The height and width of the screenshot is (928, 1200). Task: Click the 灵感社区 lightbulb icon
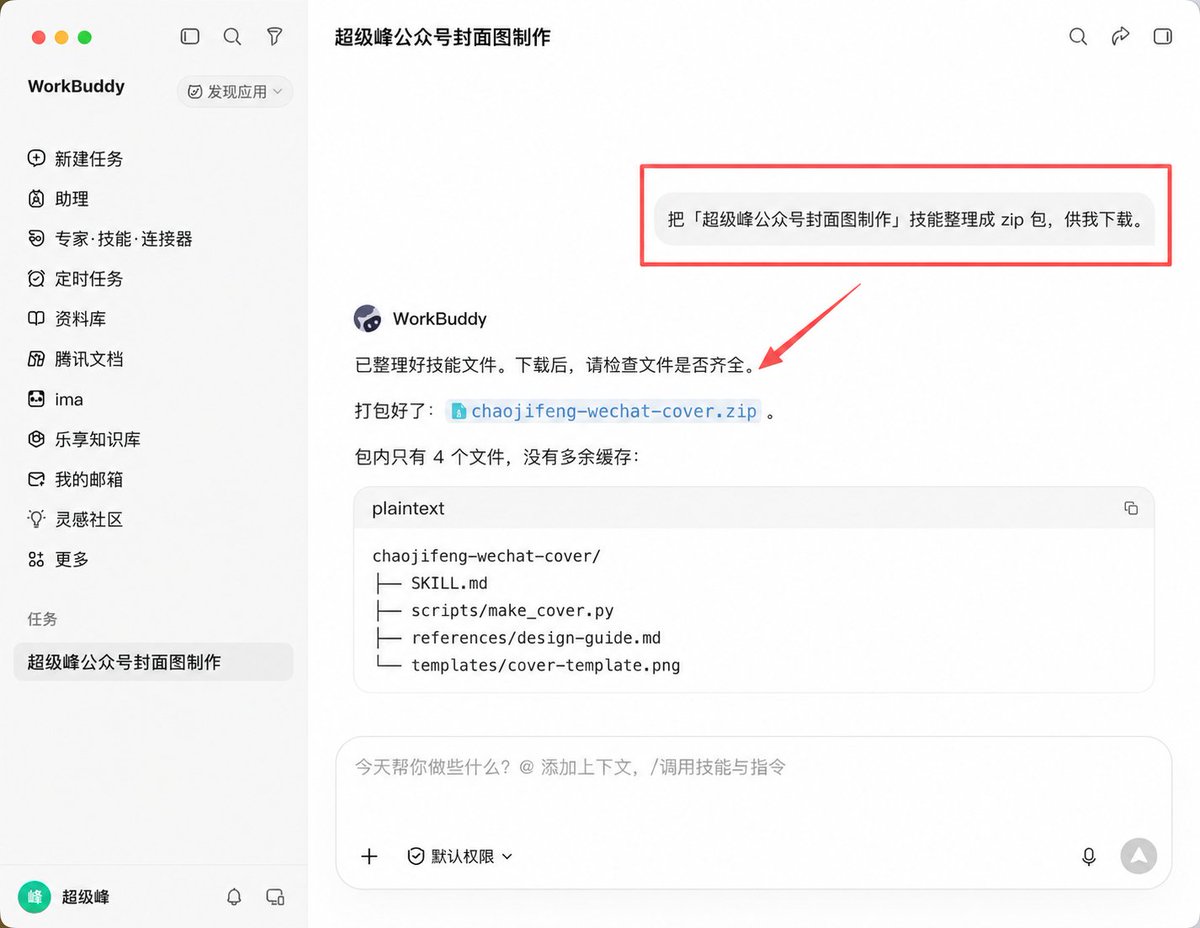pos(36,519)
